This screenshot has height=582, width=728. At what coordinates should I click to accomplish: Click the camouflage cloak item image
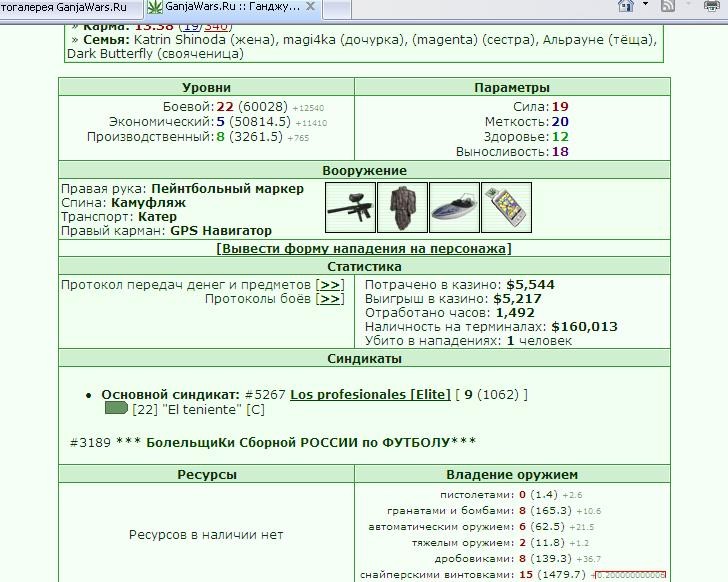(x=403, y=207)
